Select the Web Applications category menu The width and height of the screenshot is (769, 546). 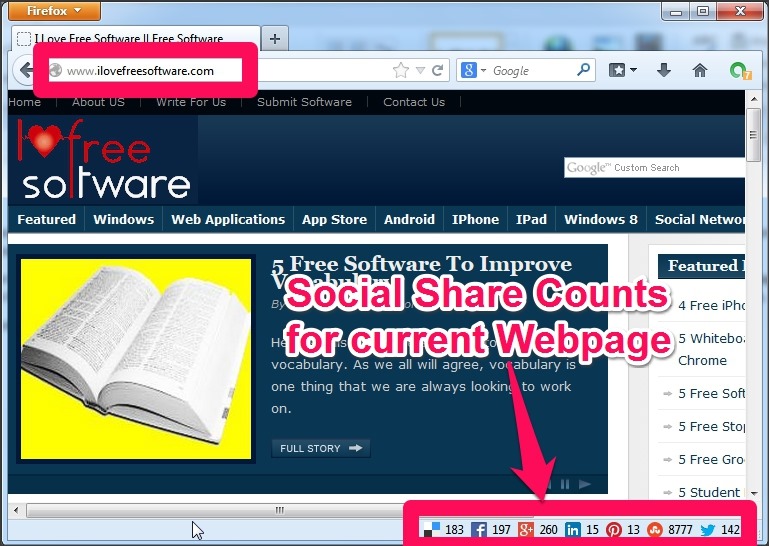coord(228,219)
